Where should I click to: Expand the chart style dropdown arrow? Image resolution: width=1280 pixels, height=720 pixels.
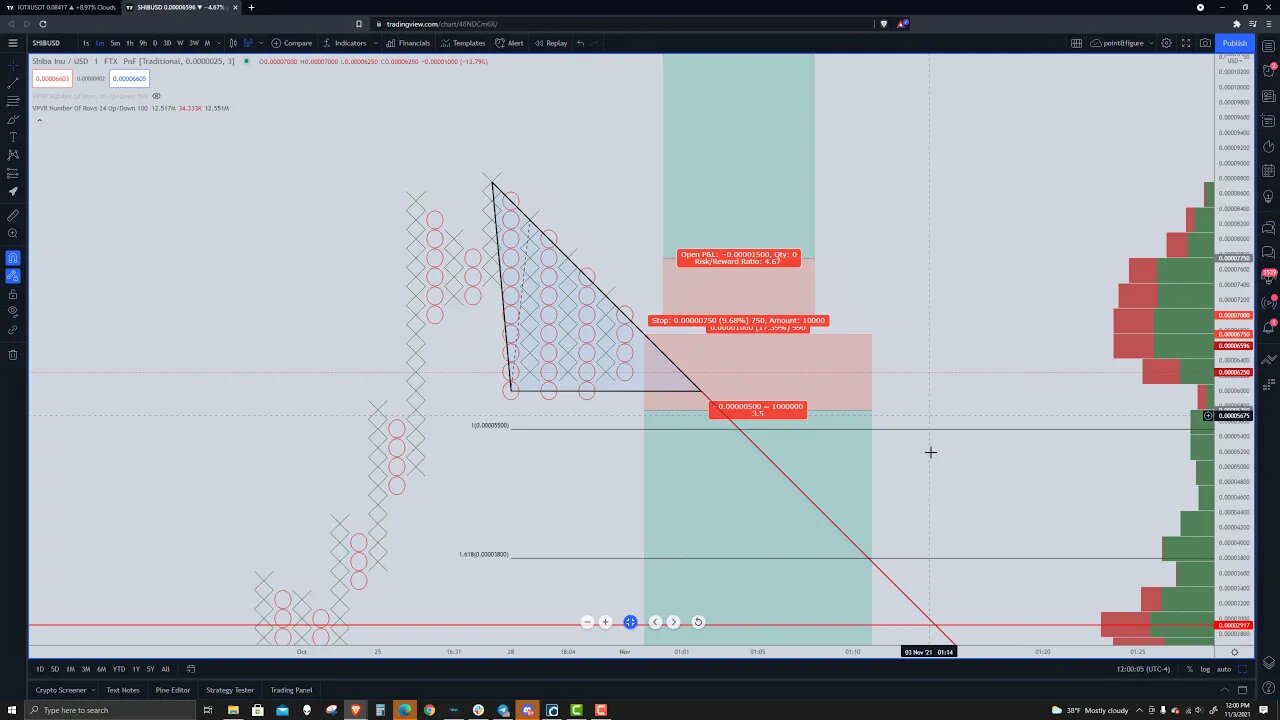click(260, 43)
